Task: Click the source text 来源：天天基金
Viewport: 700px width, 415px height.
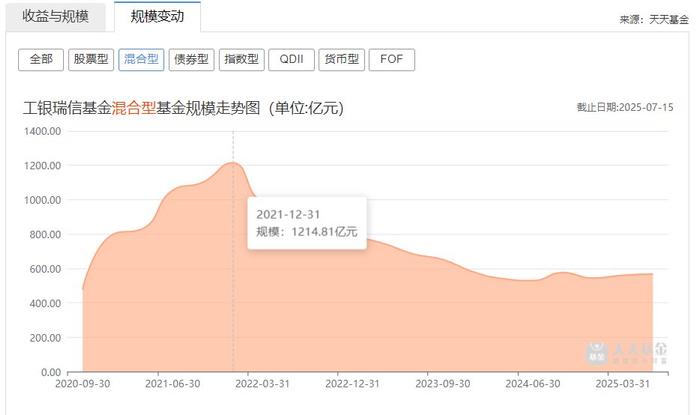Action: pyautogui.click(x=654, y=20)
